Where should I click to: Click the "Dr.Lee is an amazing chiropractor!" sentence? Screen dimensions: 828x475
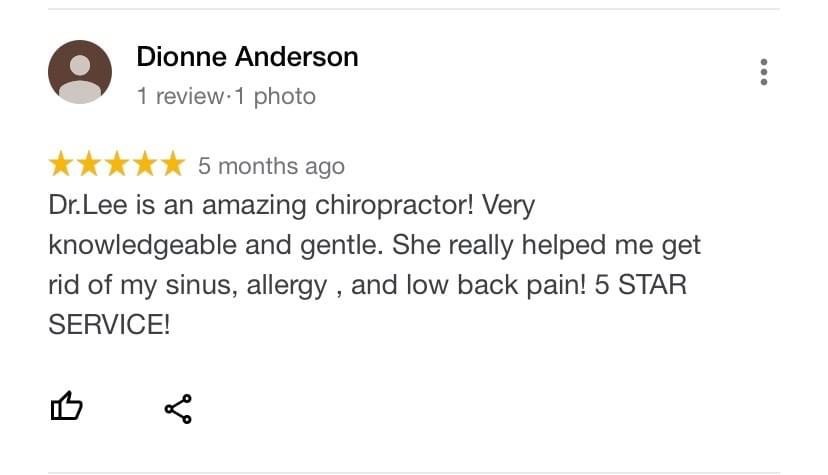point(264,206)
